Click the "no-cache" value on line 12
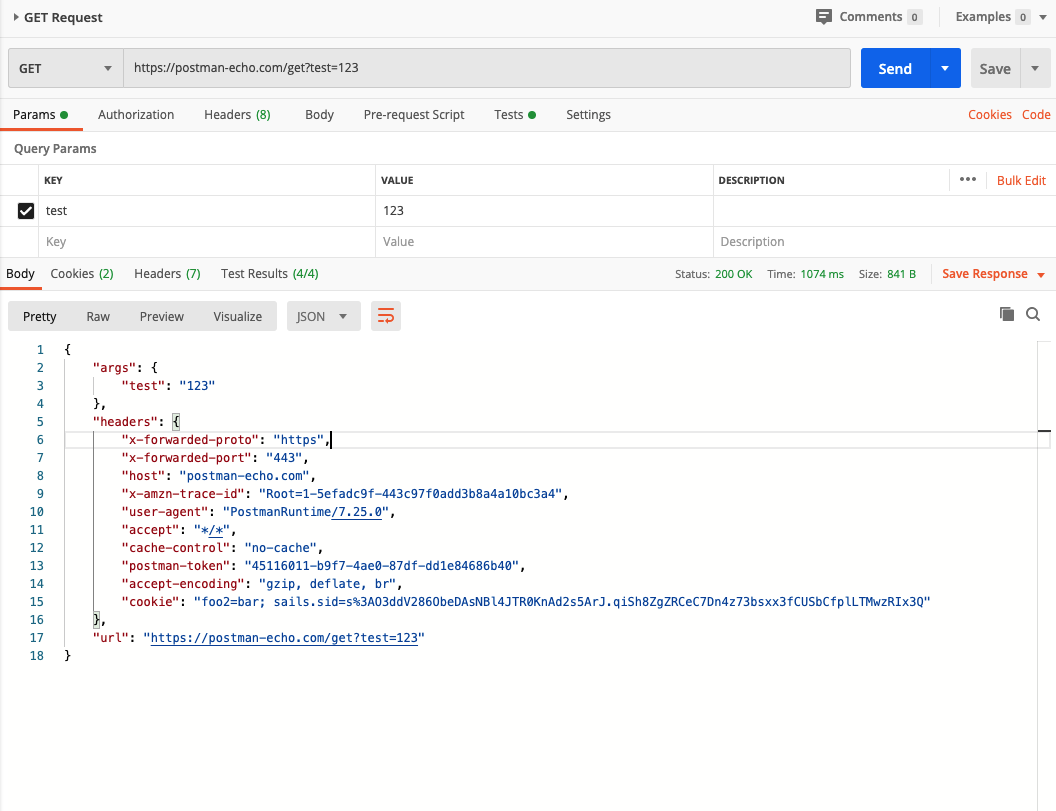This screenshot has width=1056, height=811. click(280, 548)
